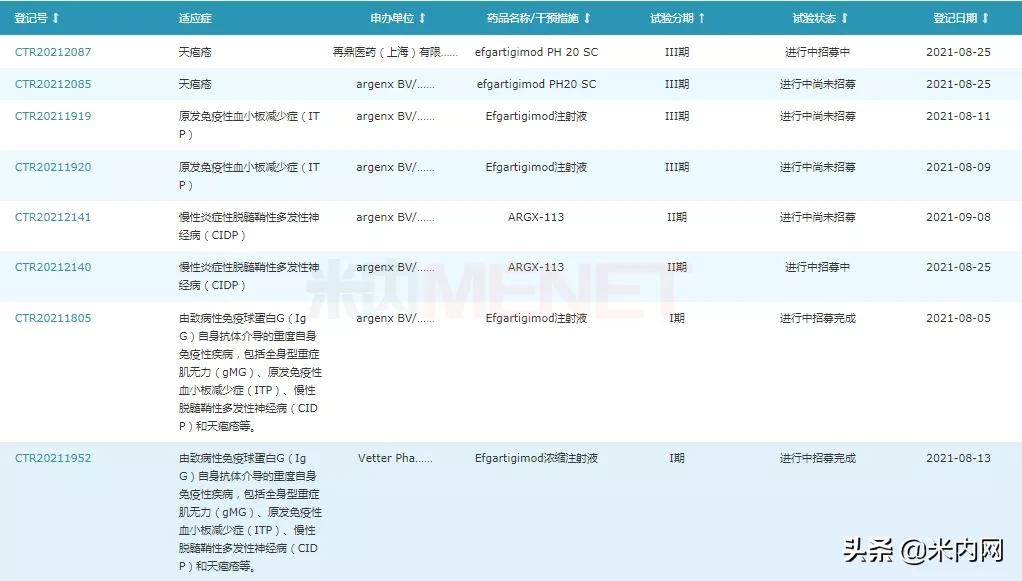Select drug cell efgartigimod PH 20 SC
Image resolution: width=1022 pixels, height=581 pixels.
[536, 52]
